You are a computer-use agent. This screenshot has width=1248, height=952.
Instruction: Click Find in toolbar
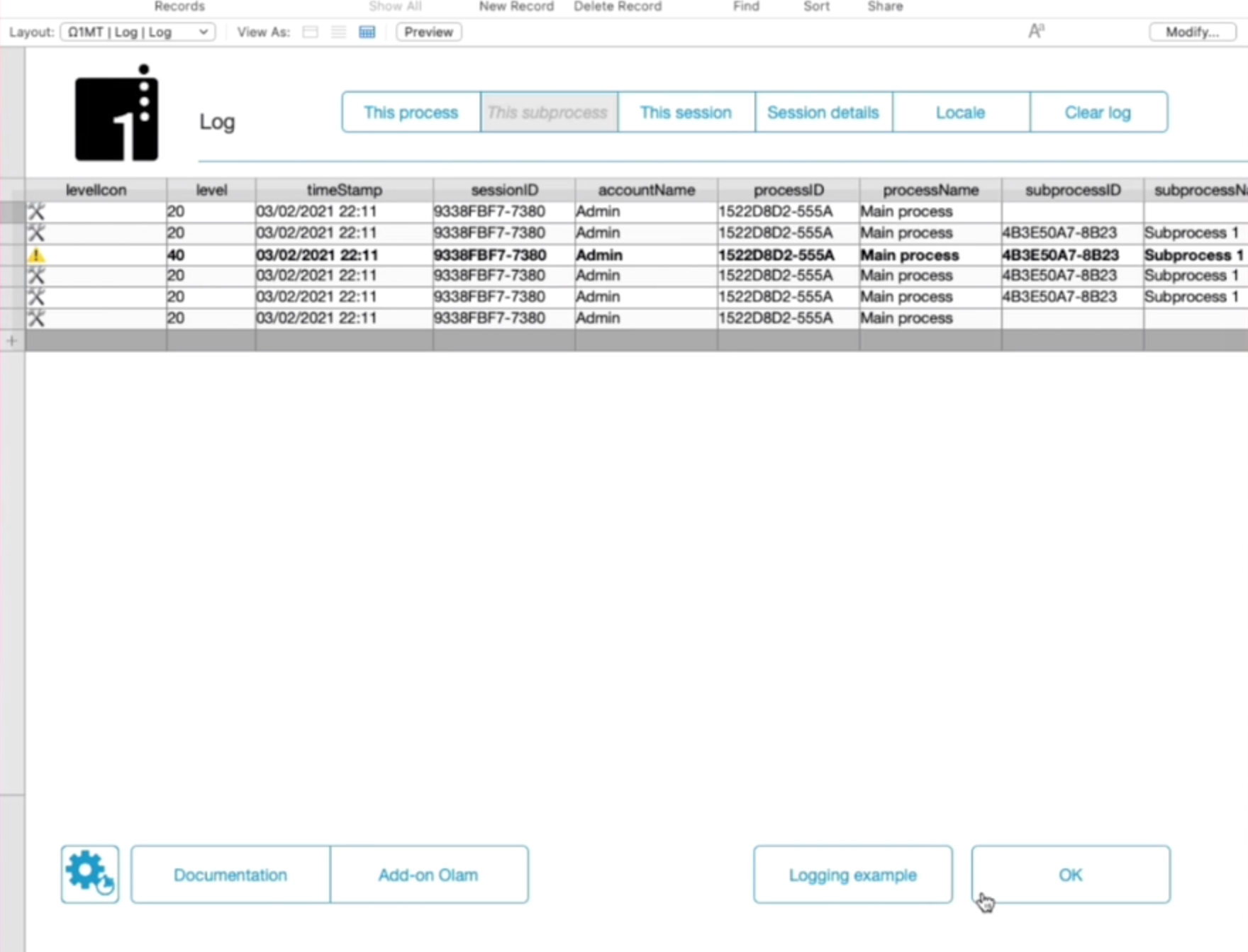coord(746,6)
